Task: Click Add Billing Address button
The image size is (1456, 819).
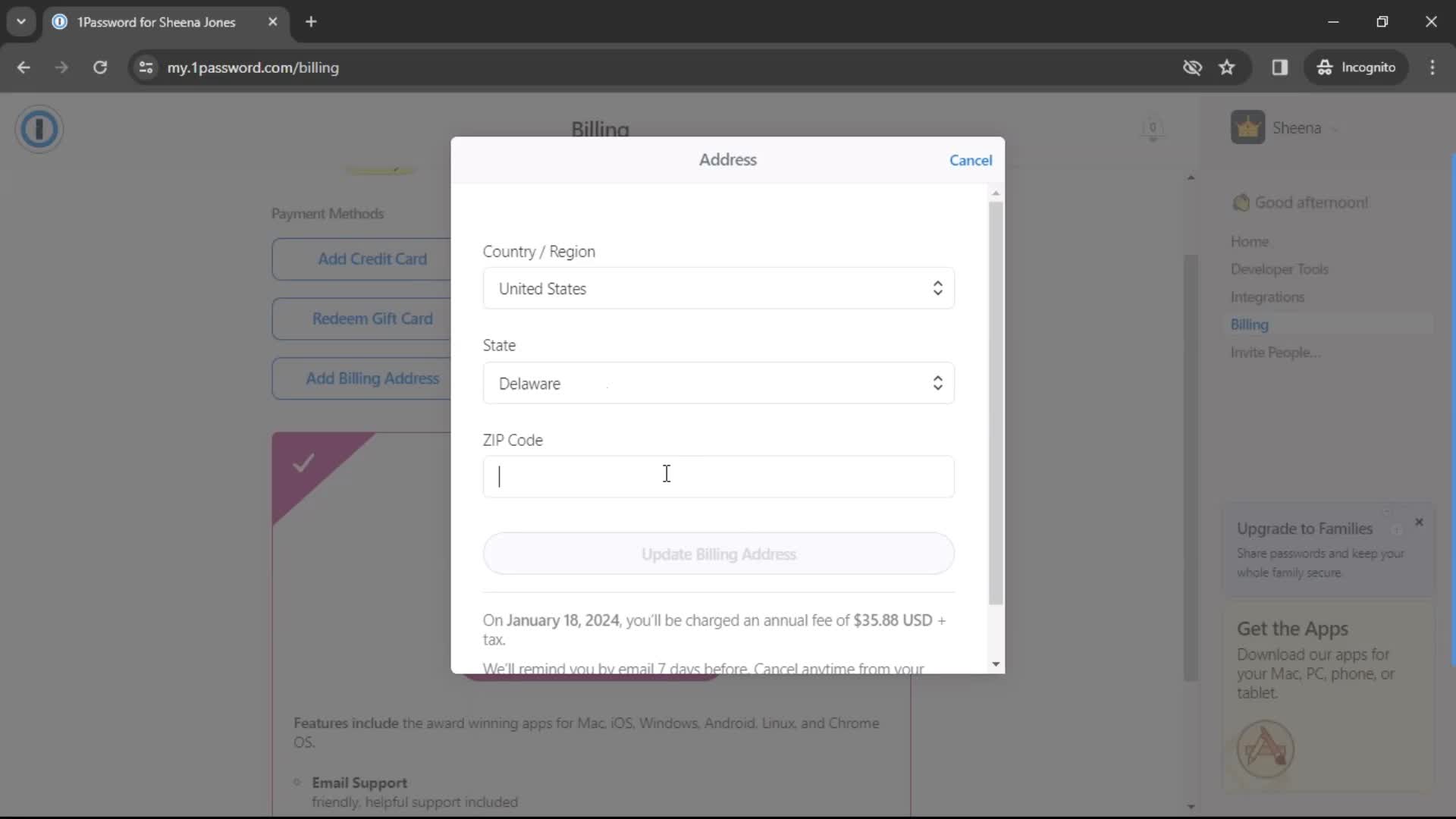Action: click(362, 378)
